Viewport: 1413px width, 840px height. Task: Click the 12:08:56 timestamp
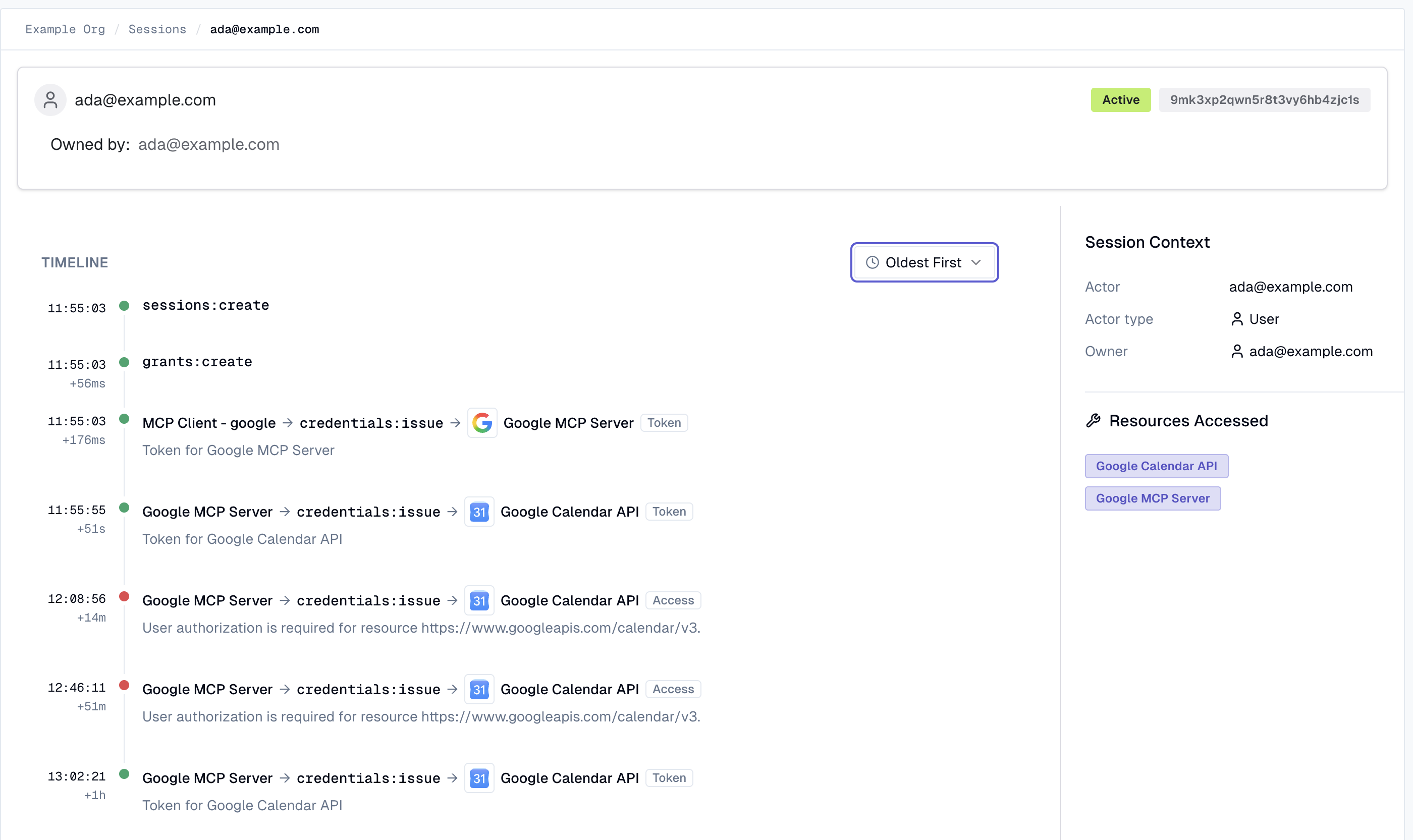click(76, 599)
